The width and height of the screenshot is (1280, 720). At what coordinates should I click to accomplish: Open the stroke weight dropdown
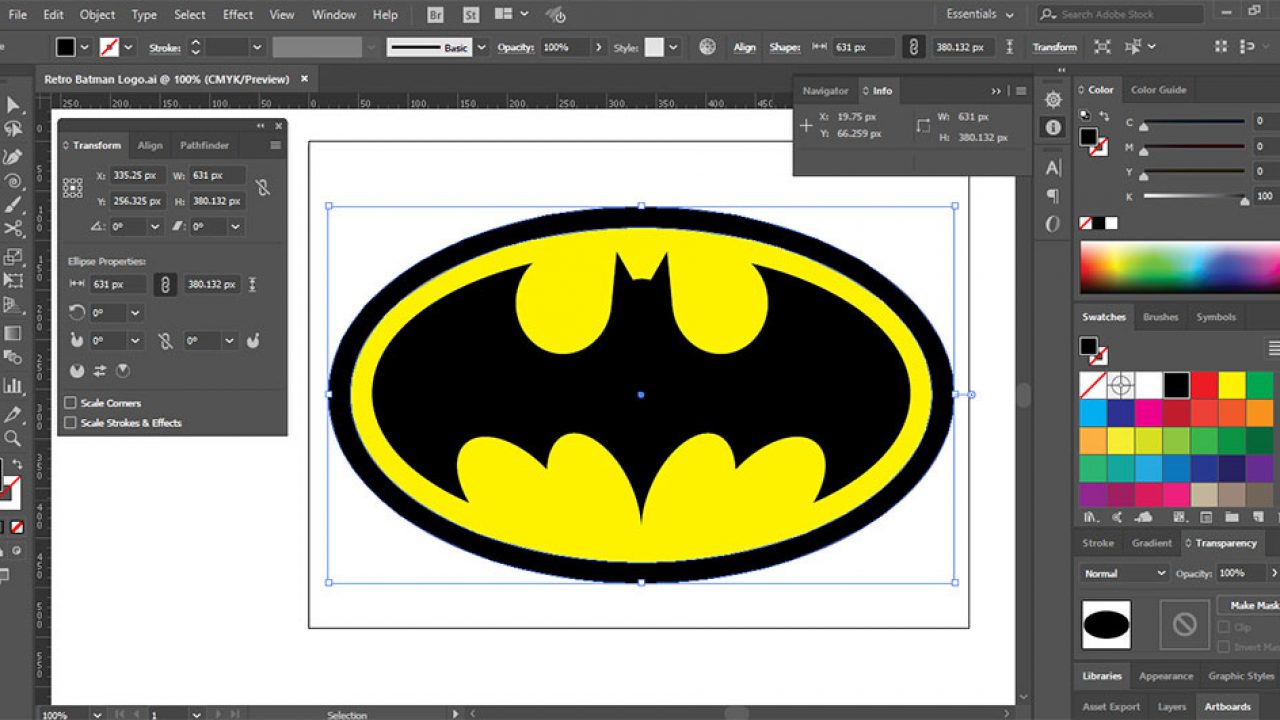coord(257,47)
